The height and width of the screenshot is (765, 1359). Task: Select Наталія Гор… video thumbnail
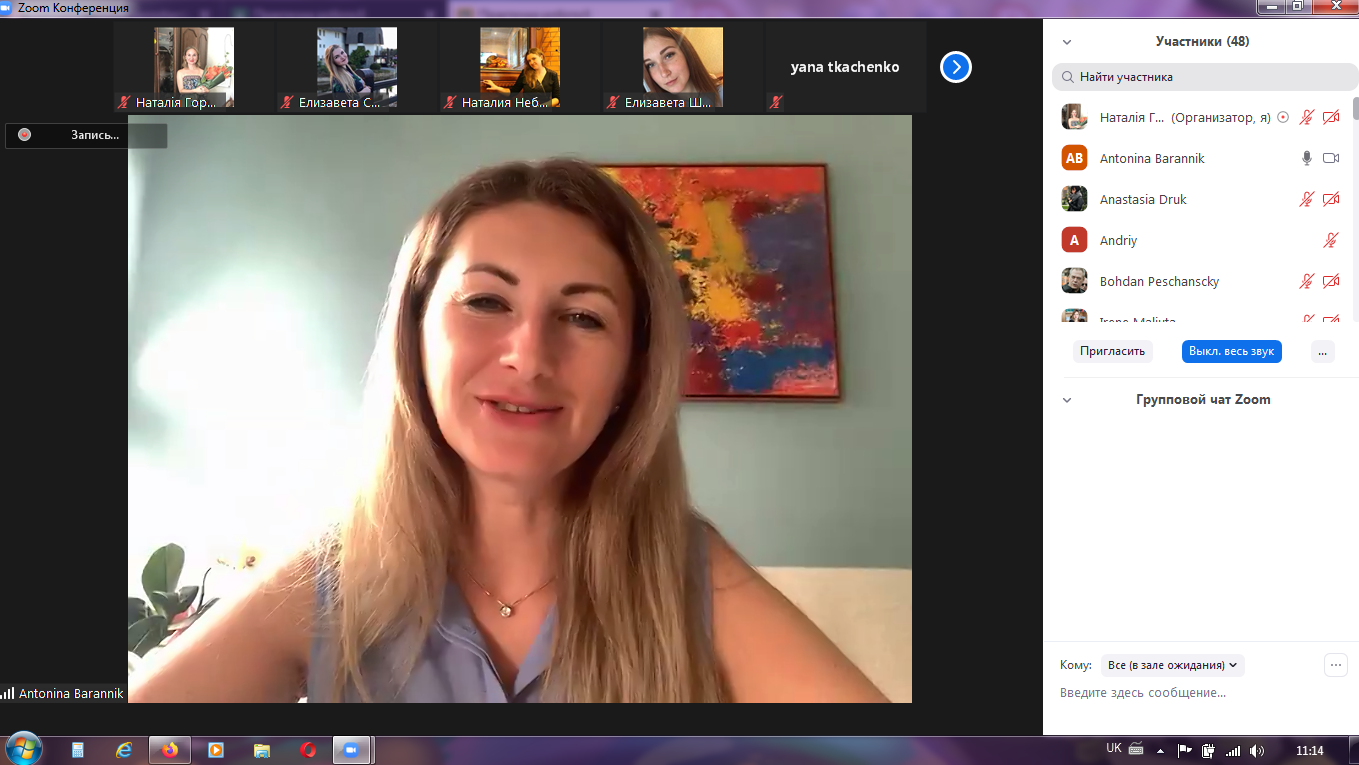194,68
